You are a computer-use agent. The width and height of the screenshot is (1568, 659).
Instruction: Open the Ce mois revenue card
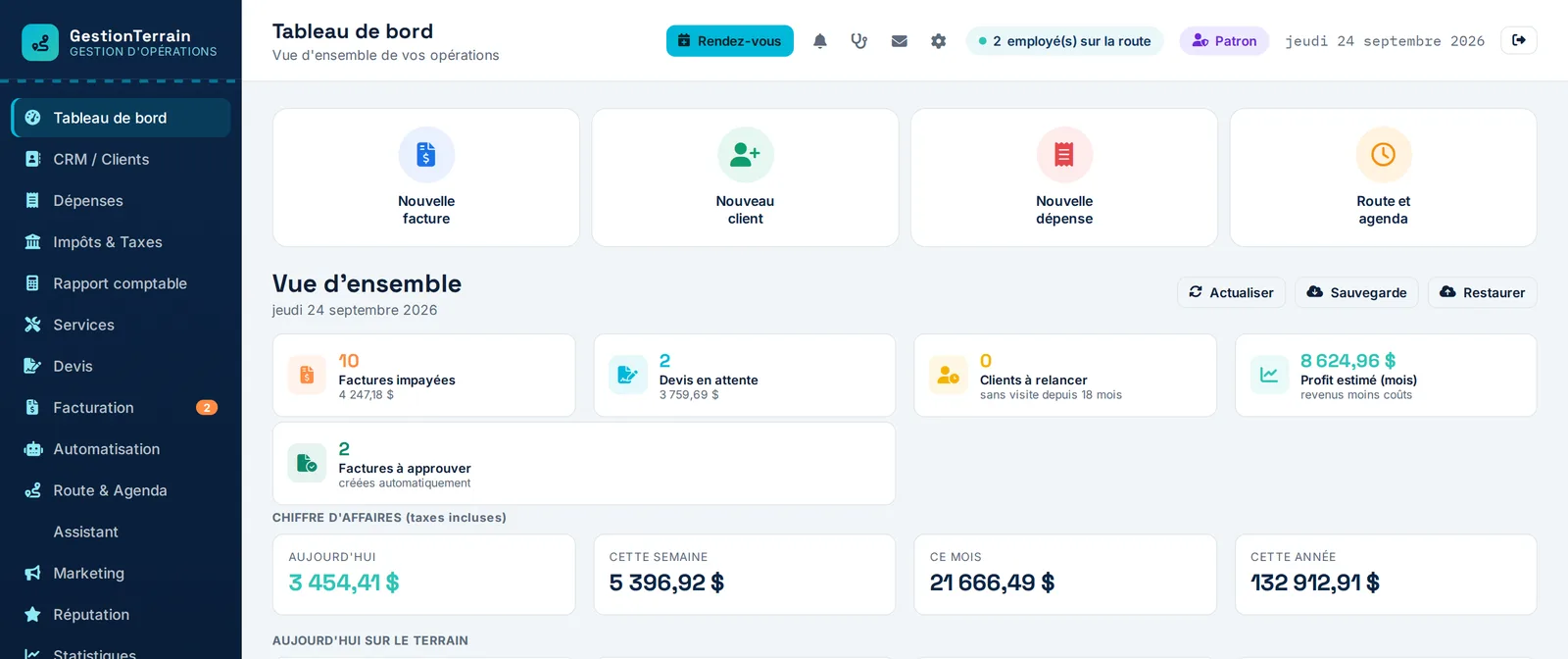click(1065, 575)
